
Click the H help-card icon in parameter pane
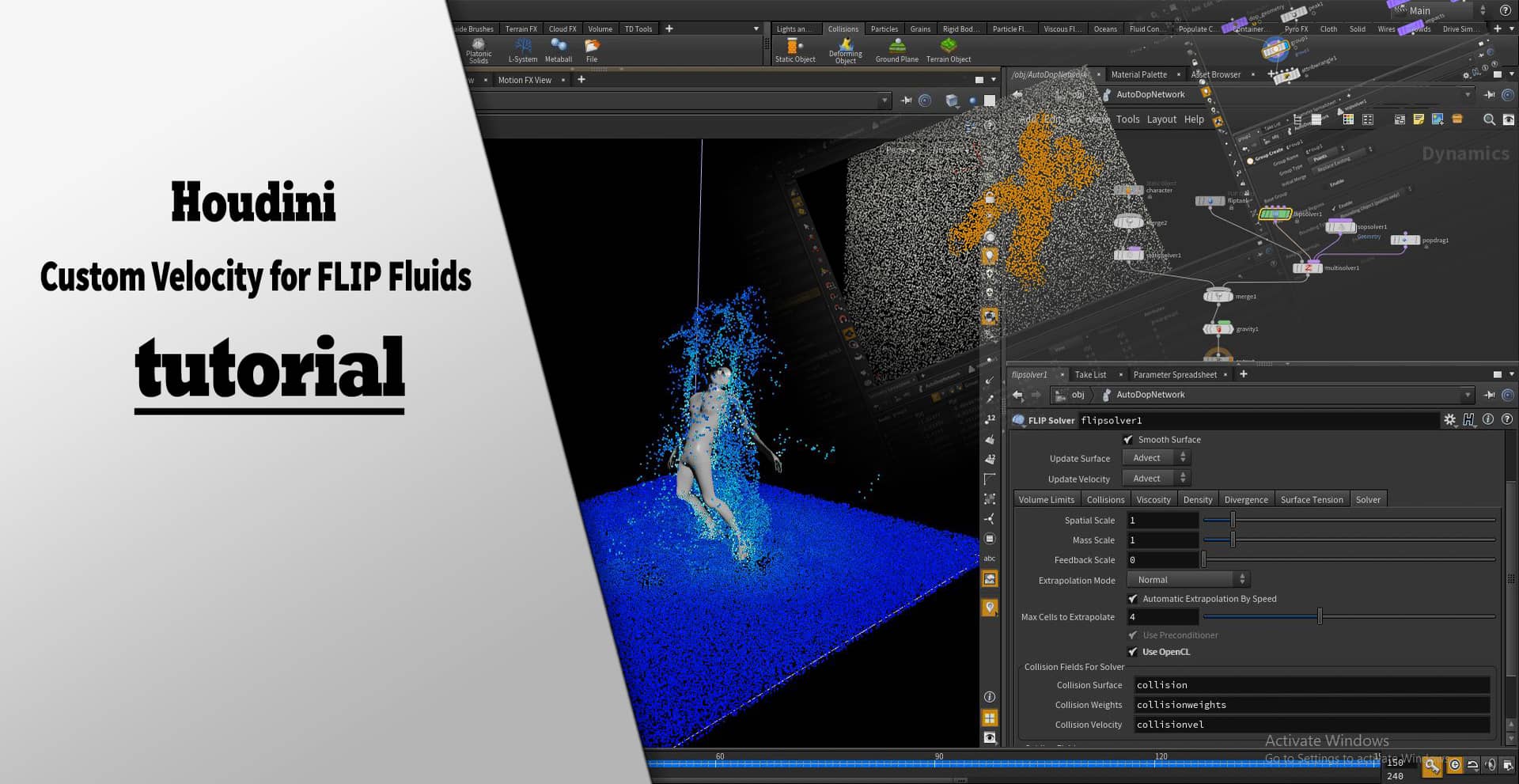[1468, 420]
